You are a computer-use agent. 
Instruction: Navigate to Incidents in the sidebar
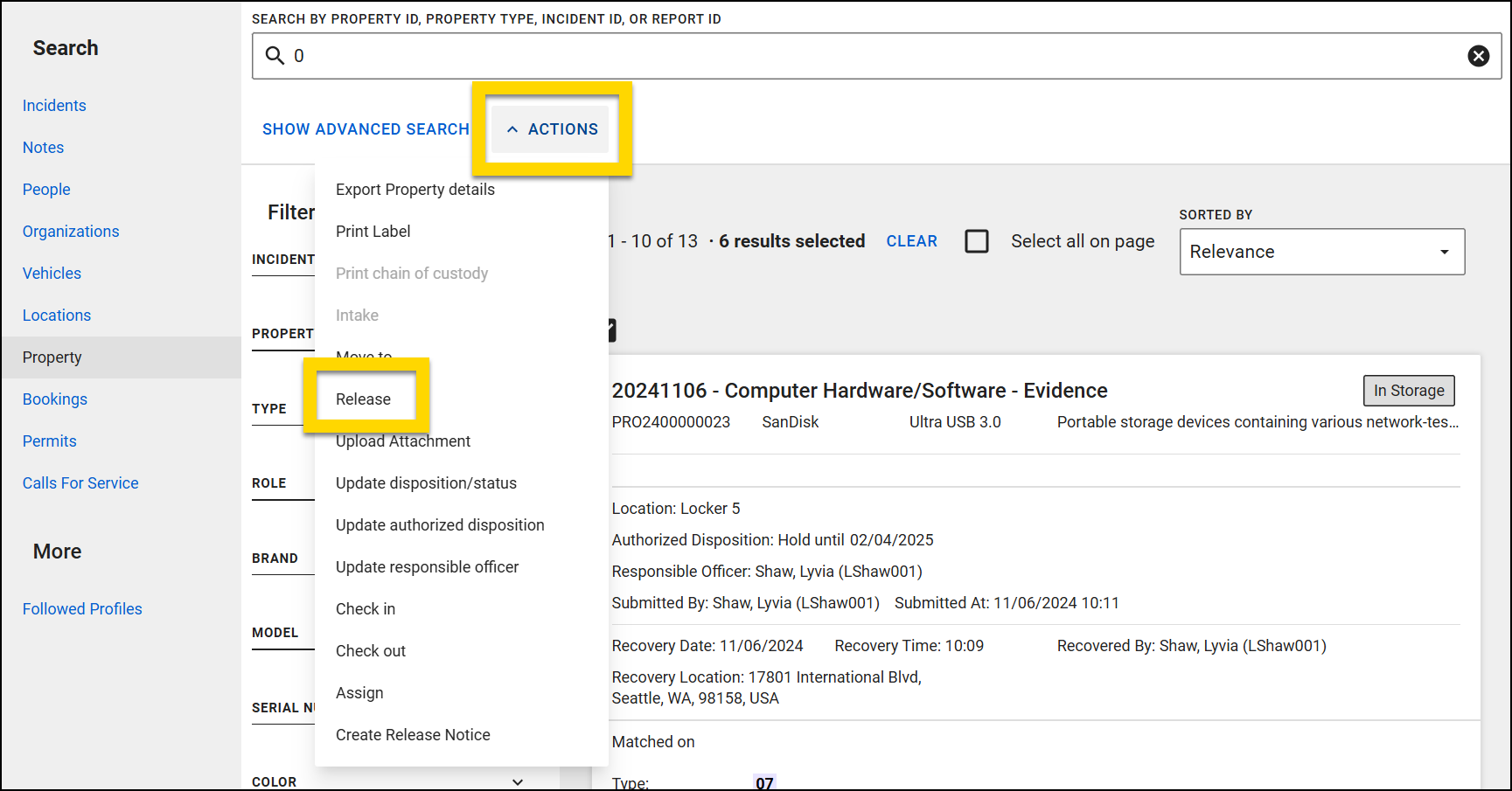54,105
